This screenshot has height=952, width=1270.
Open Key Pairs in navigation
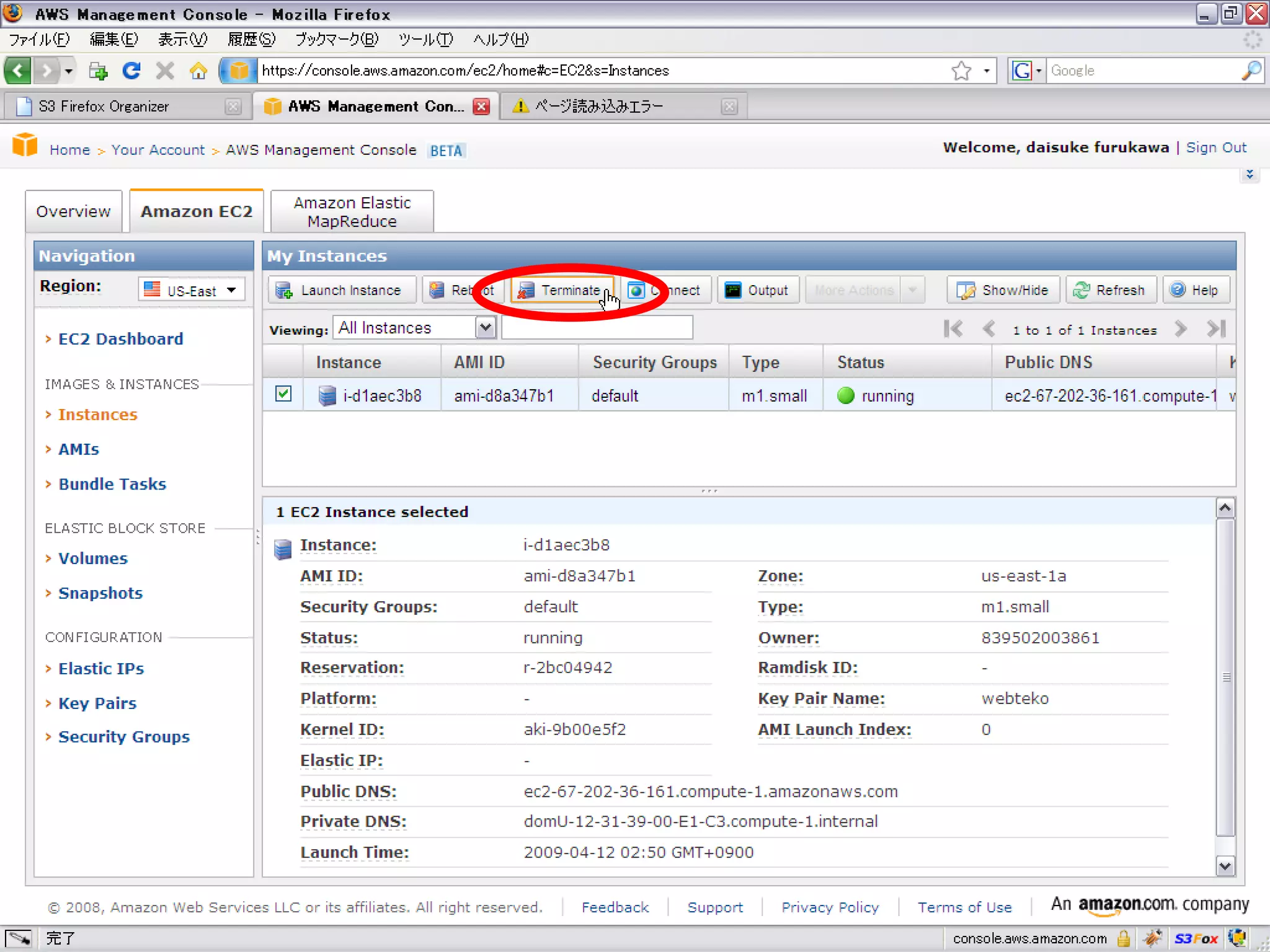tap(97, 703)
